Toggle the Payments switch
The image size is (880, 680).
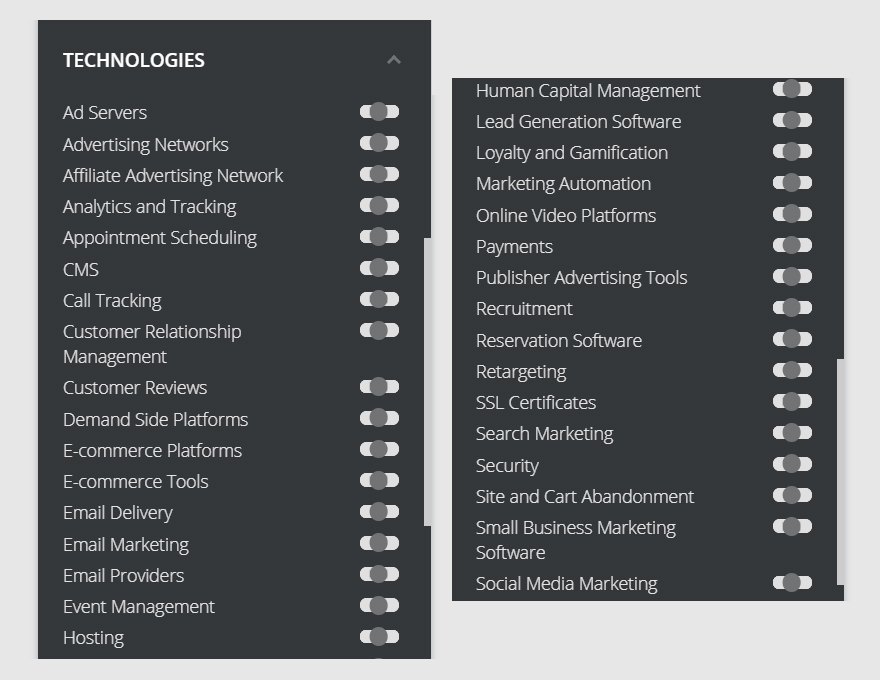(x=792, y=245)
